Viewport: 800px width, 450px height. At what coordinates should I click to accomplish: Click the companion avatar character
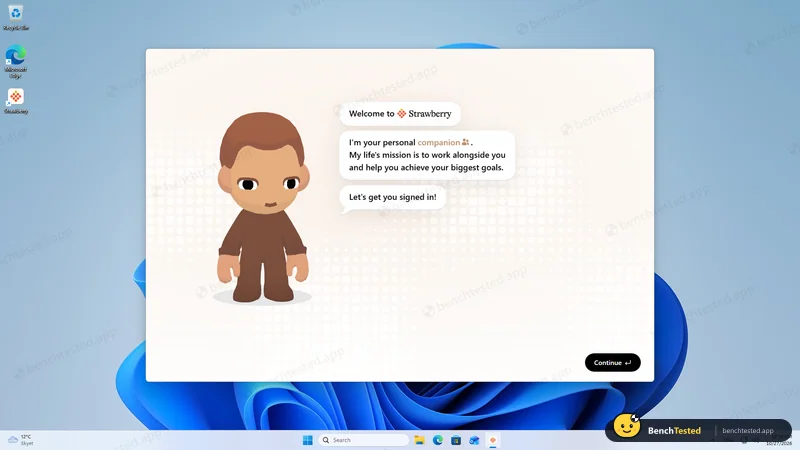tap(263, 207)
